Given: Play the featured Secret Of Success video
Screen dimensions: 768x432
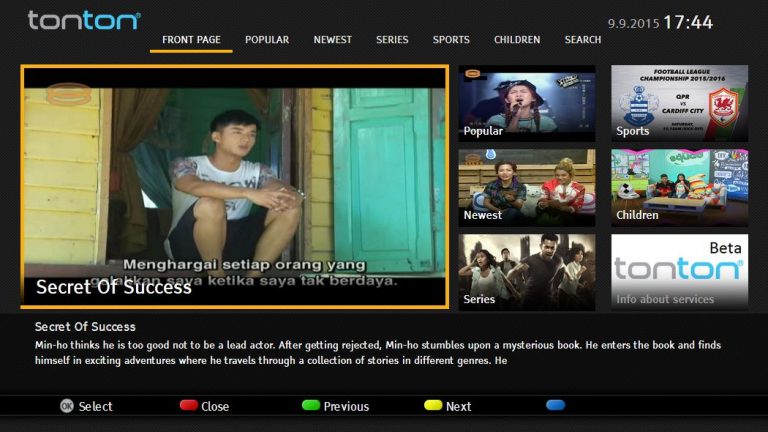Looking at the screenshot, I should (235, 187).
